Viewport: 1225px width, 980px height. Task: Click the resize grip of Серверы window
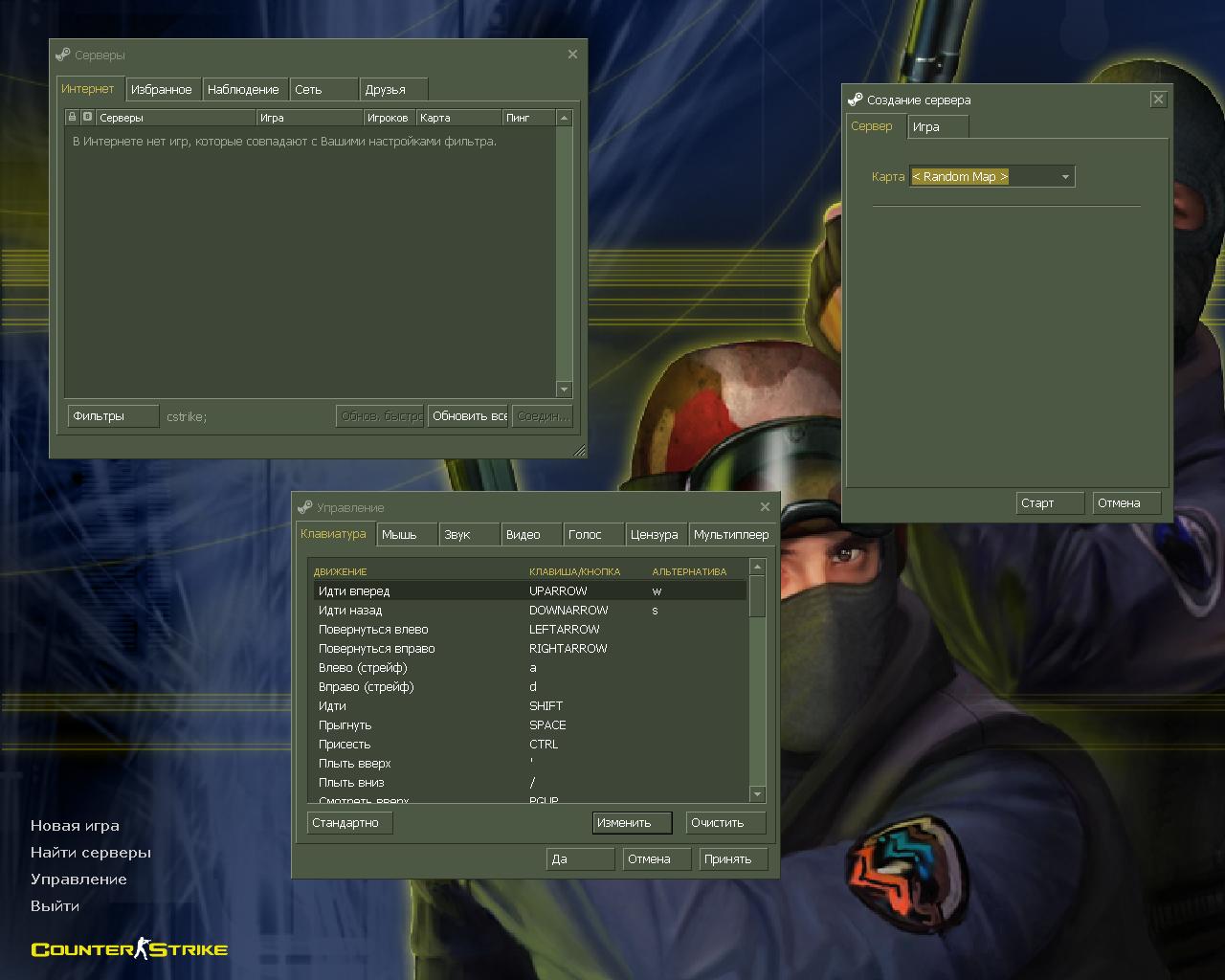tap(579, 451)
